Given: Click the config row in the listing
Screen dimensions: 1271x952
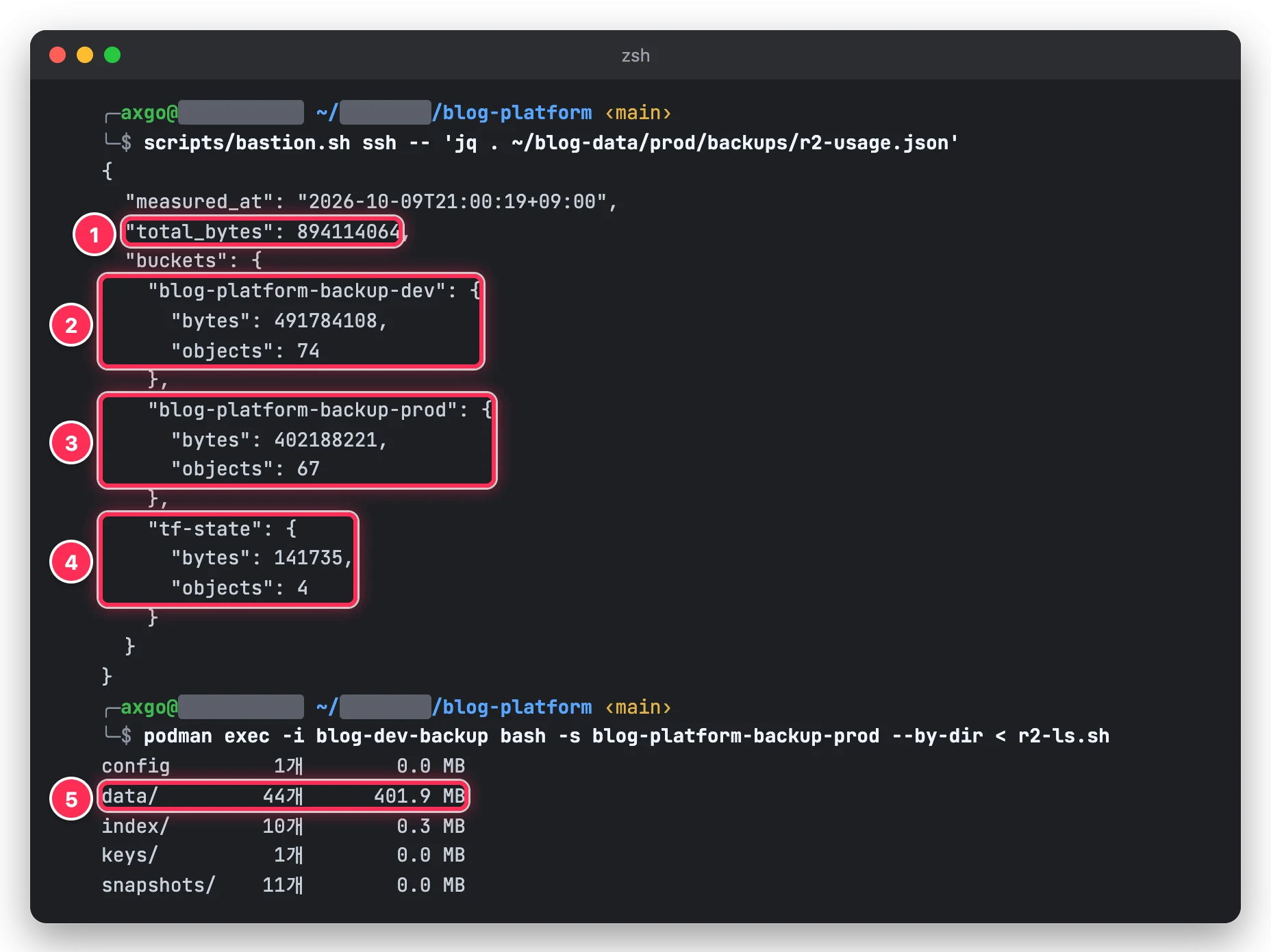Looking at the screenshot, I should [283, 766].
